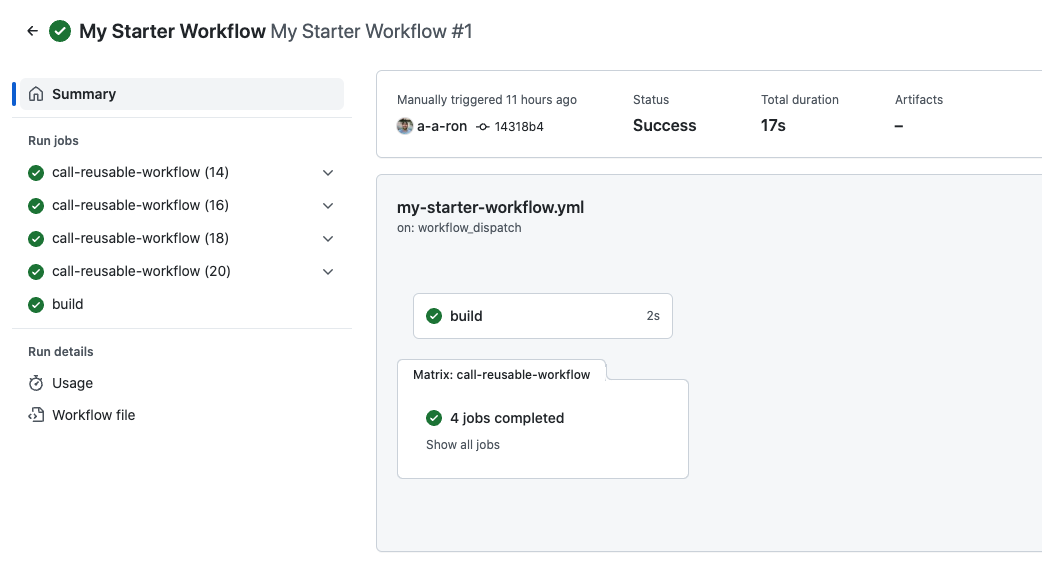Open the call-reusable-workflow (14) job
Image resolution: width=1042 pixels, height=564 pixels.
point(140,172)
